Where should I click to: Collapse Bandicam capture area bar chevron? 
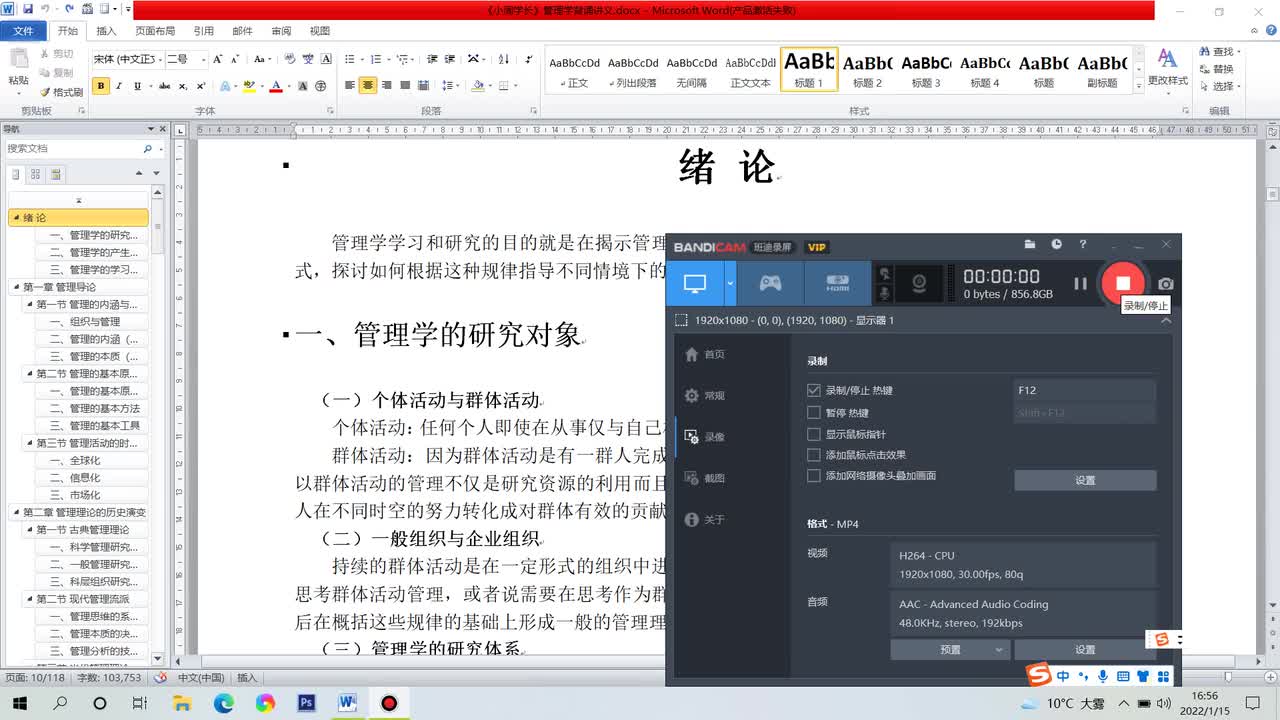click(1166, 321)
